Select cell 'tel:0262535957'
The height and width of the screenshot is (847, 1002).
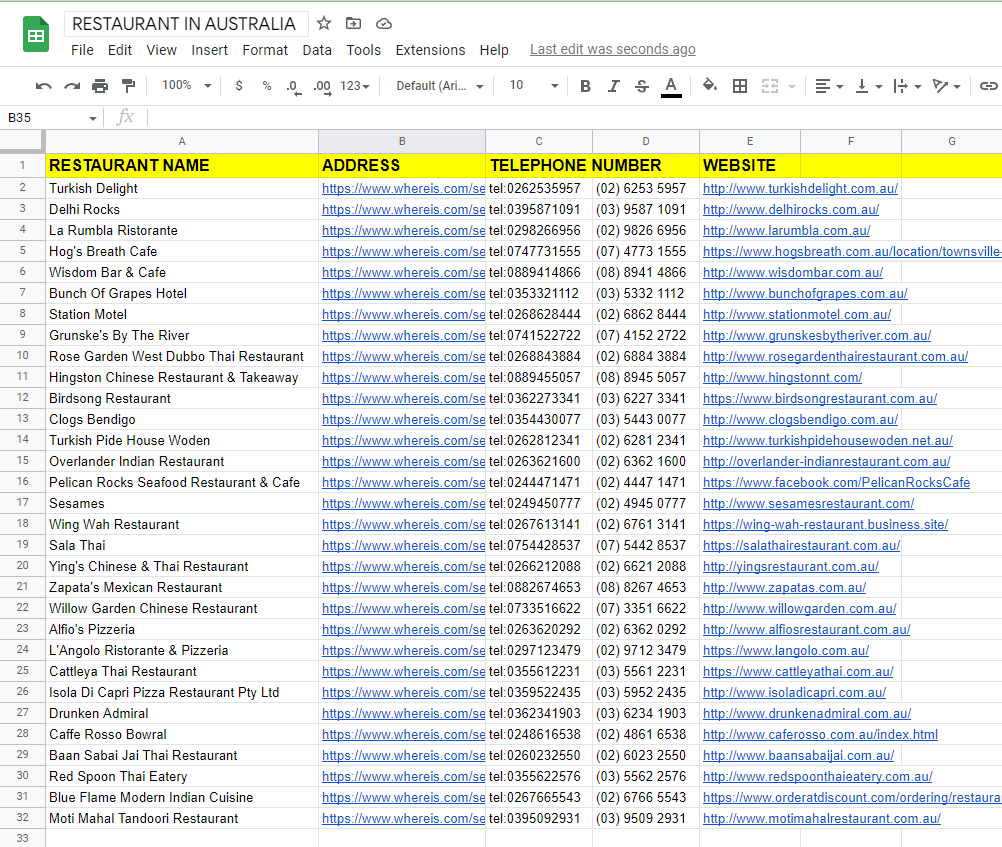click(x=539, y=189)
